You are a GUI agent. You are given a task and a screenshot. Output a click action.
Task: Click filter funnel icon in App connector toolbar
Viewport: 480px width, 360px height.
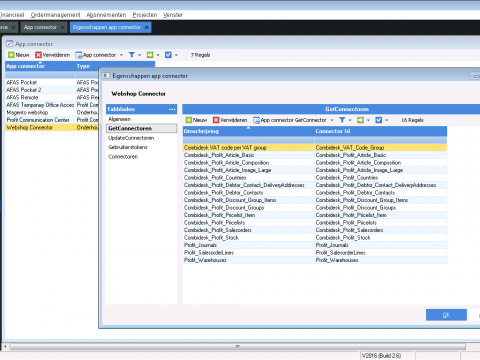point(132,55)
